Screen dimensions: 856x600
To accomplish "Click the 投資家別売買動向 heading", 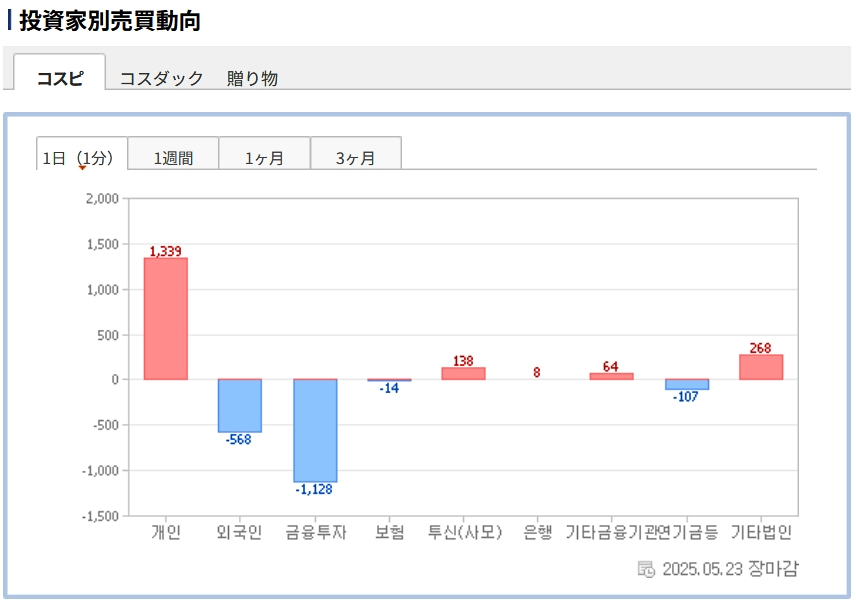I will click(109, 21).
